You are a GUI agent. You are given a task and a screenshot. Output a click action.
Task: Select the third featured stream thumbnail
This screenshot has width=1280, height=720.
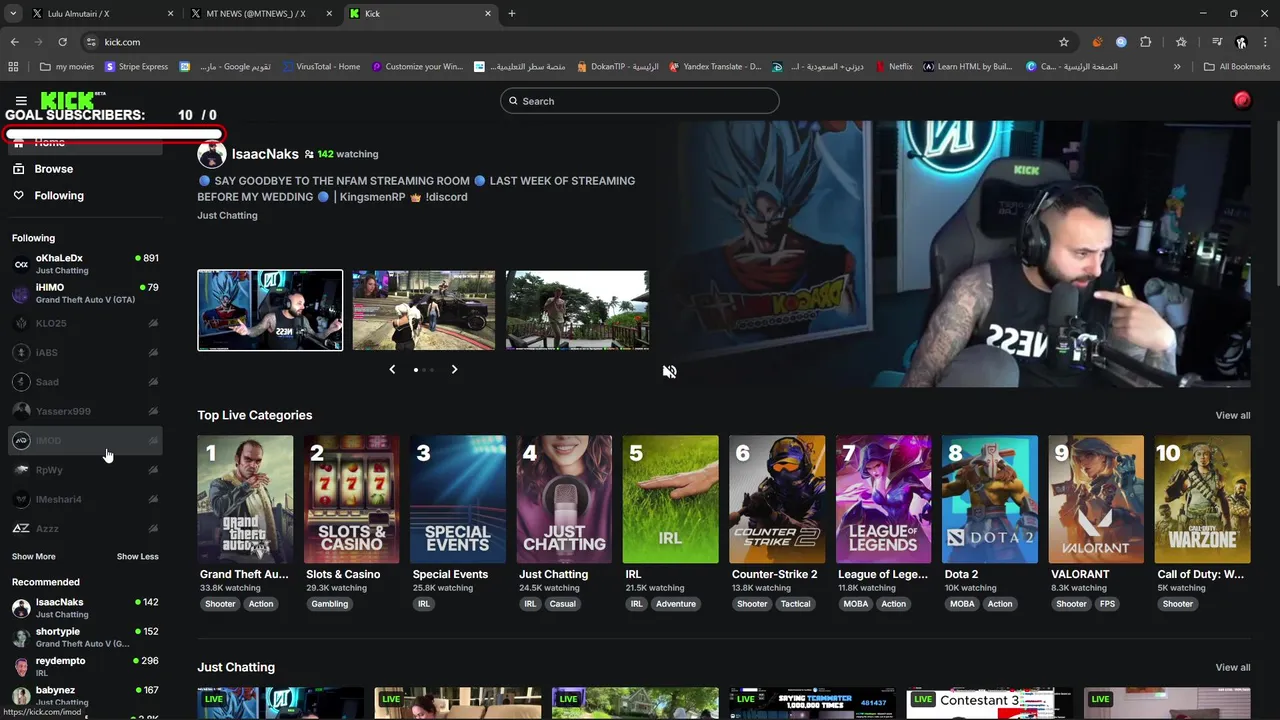coord(577,310)
